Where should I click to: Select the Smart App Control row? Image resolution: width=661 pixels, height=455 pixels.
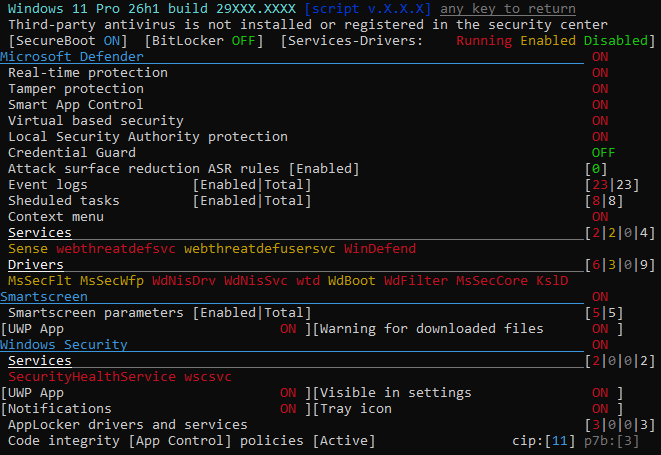tap(75, 105)
